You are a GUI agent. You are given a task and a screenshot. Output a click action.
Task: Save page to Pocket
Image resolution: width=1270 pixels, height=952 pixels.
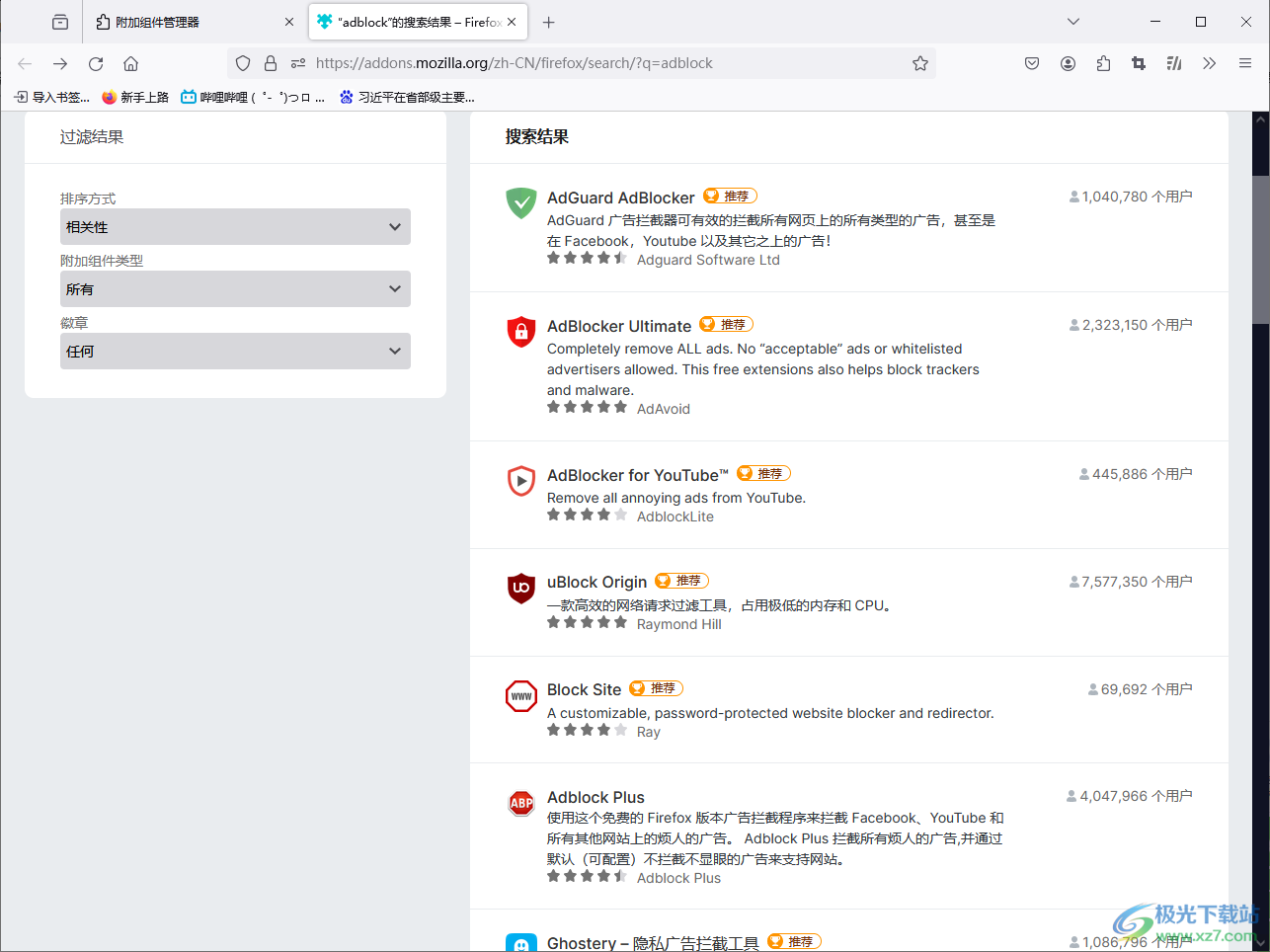[x=1032, y=63]
